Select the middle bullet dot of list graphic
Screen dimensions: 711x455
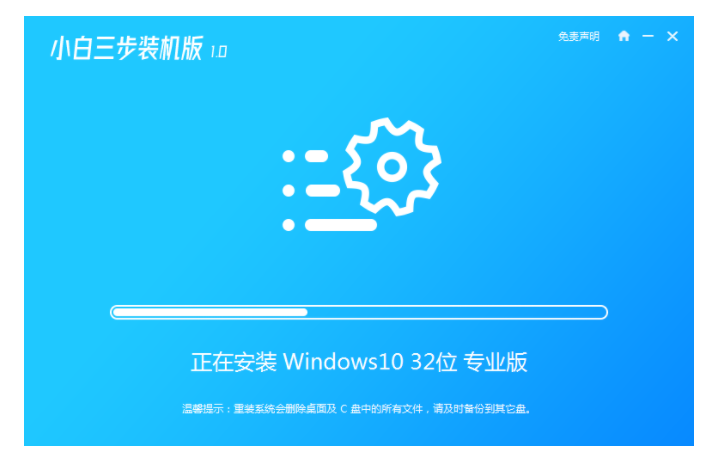pos(288,190)
